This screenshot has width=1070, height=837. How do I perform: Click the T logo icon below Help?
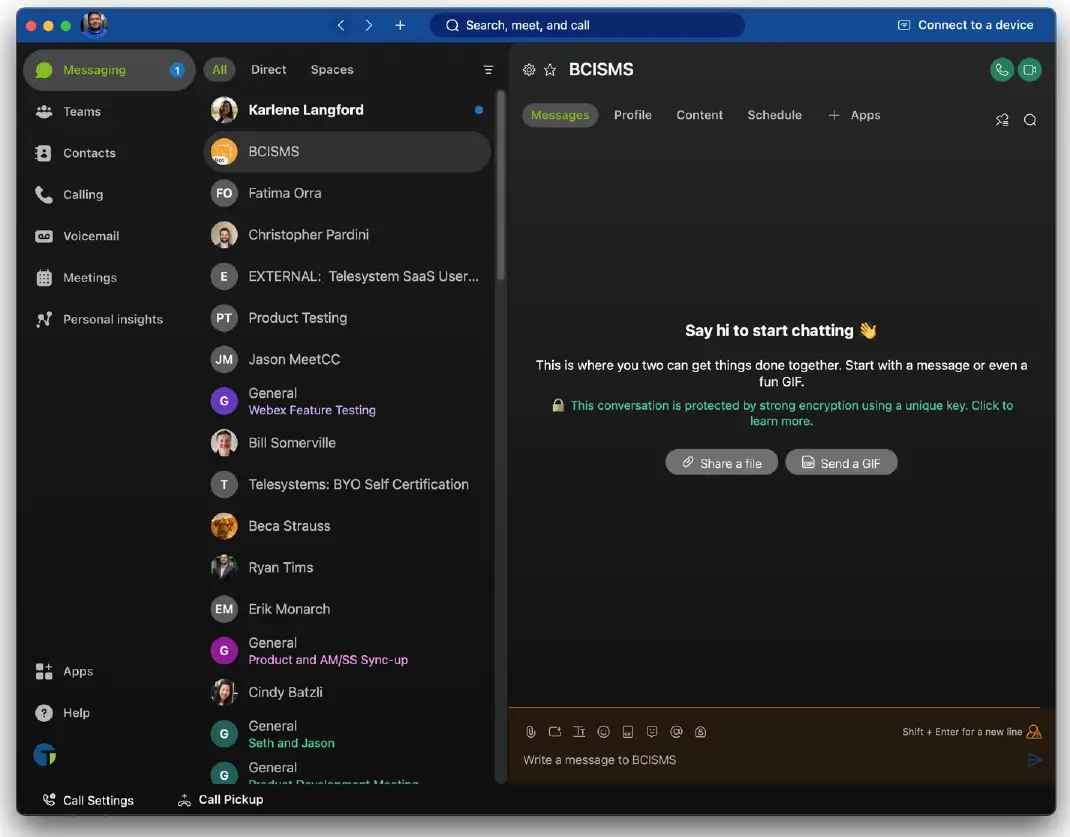pyautogui.click(x=44, y=754)
